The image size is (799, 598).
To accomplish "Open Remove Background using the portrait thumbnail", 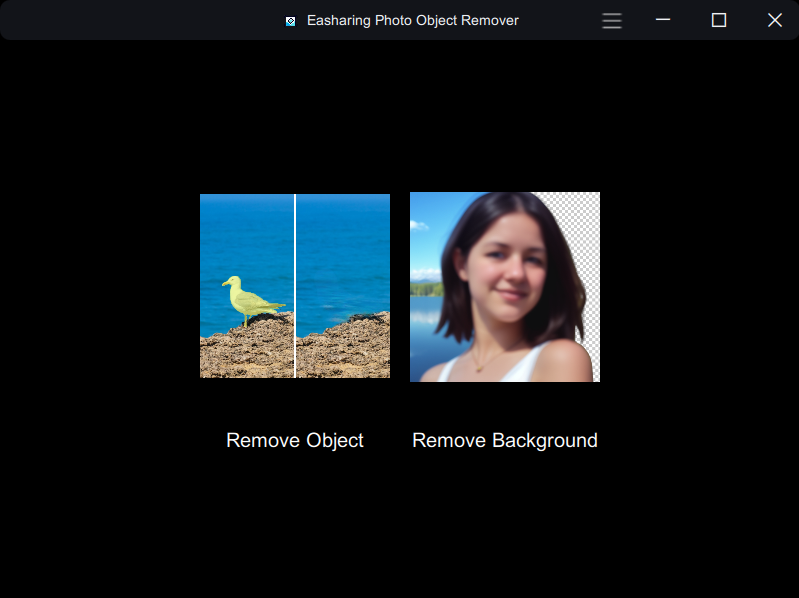I will pos(504,286).
